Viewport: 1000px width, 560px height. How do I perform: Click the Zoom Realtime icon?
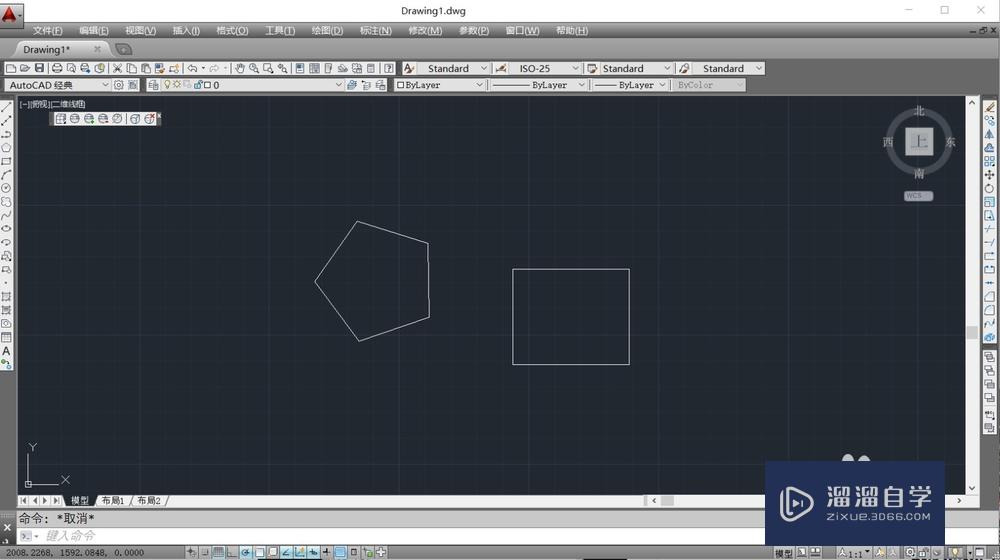(x=254, y=68)
